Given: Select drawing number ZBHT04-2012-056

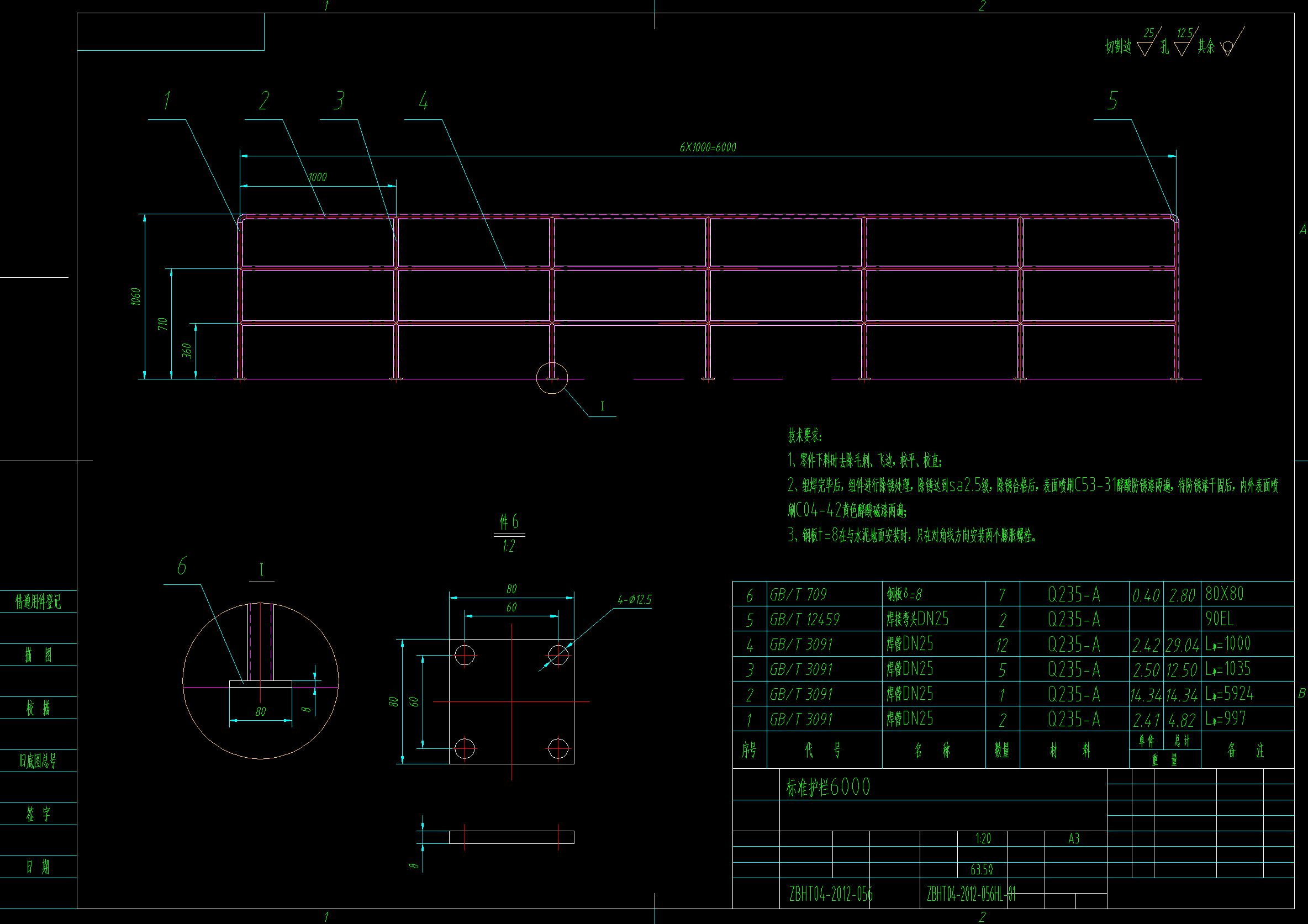Looking at the screenshot, I should pos(830,894).
